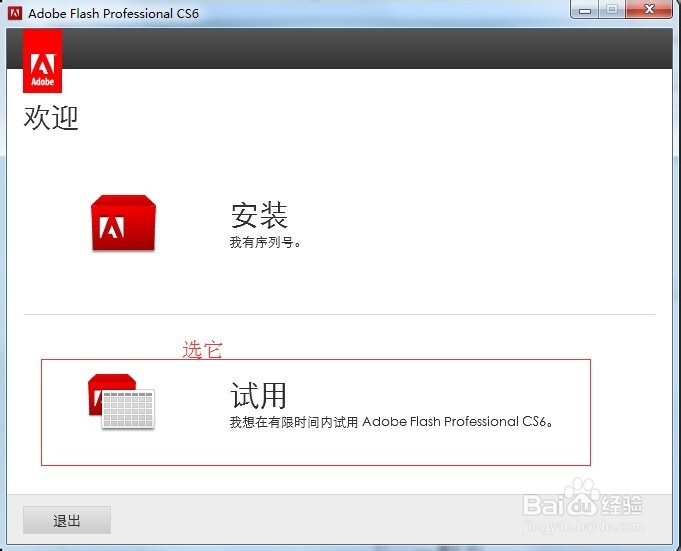This screenshot has height=551, width=681.
Task: Click the disabled maximize window button
Action: pyautogui.click(x=612, y=10)
